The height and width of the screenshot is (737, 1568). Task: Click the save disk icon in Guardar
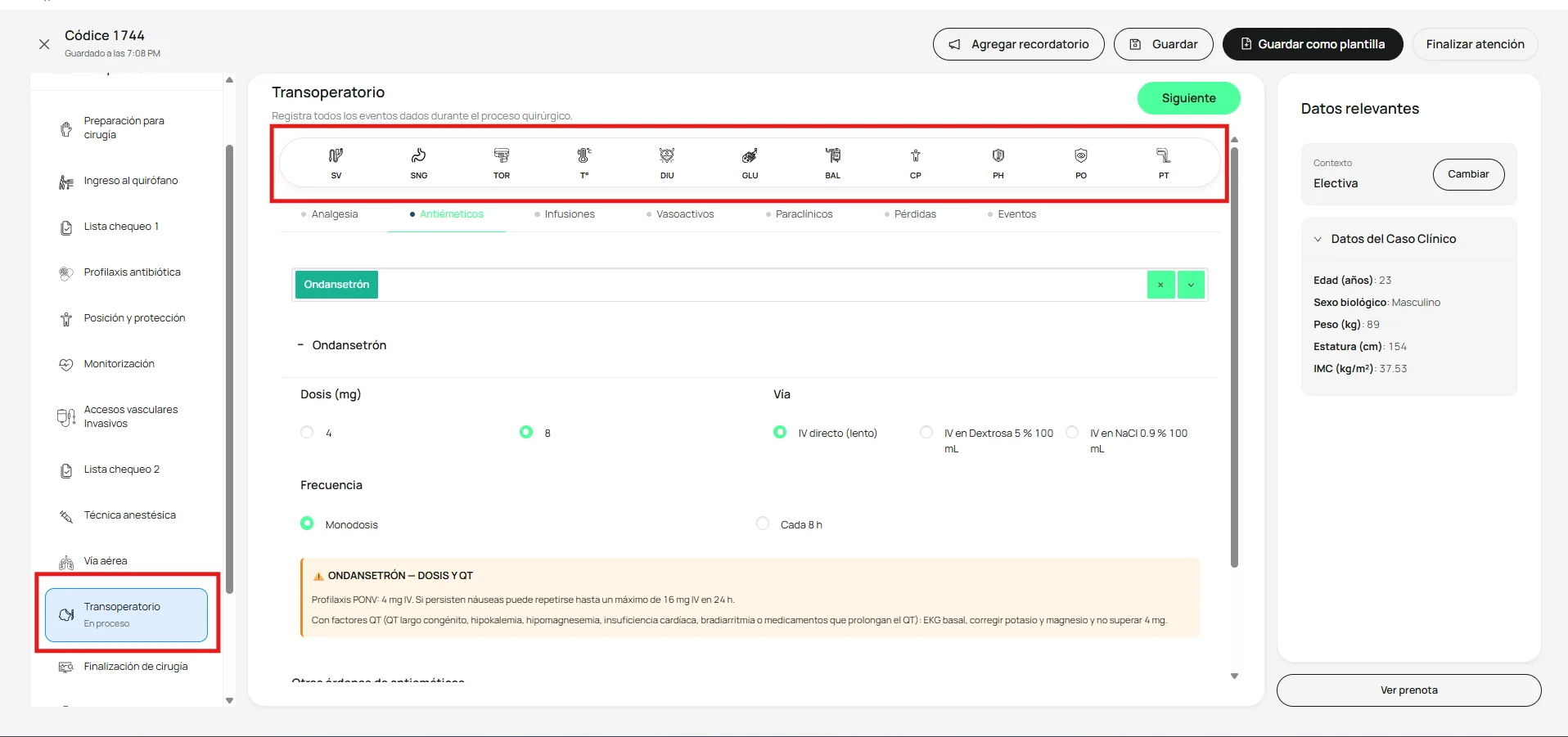coord(1135,44)
